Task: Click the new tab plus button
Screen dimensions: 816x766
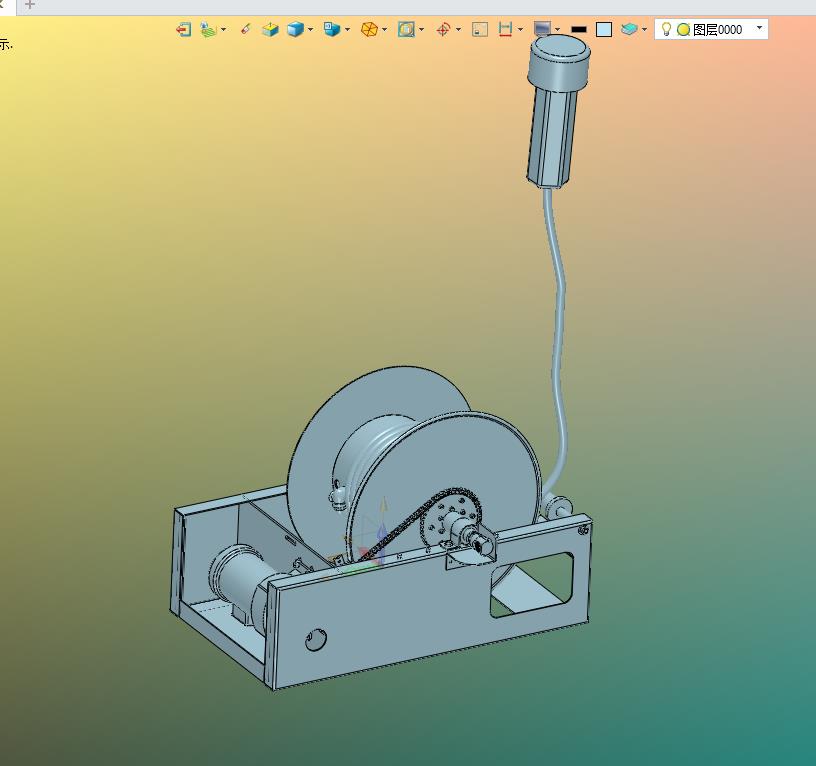Action: point(30,5)
